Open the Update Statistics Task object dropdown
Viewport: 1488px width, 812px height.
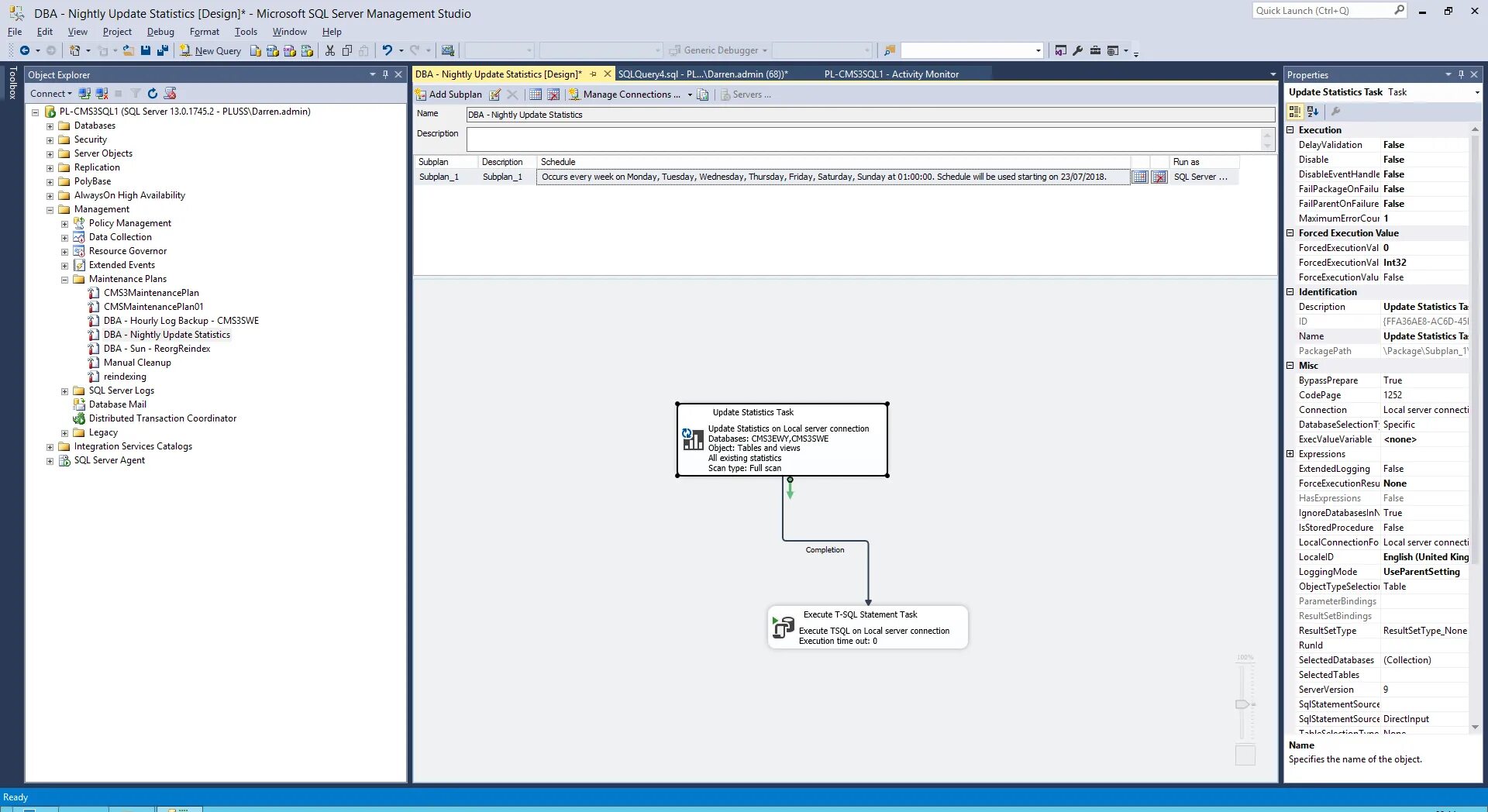pos(1476,92)
